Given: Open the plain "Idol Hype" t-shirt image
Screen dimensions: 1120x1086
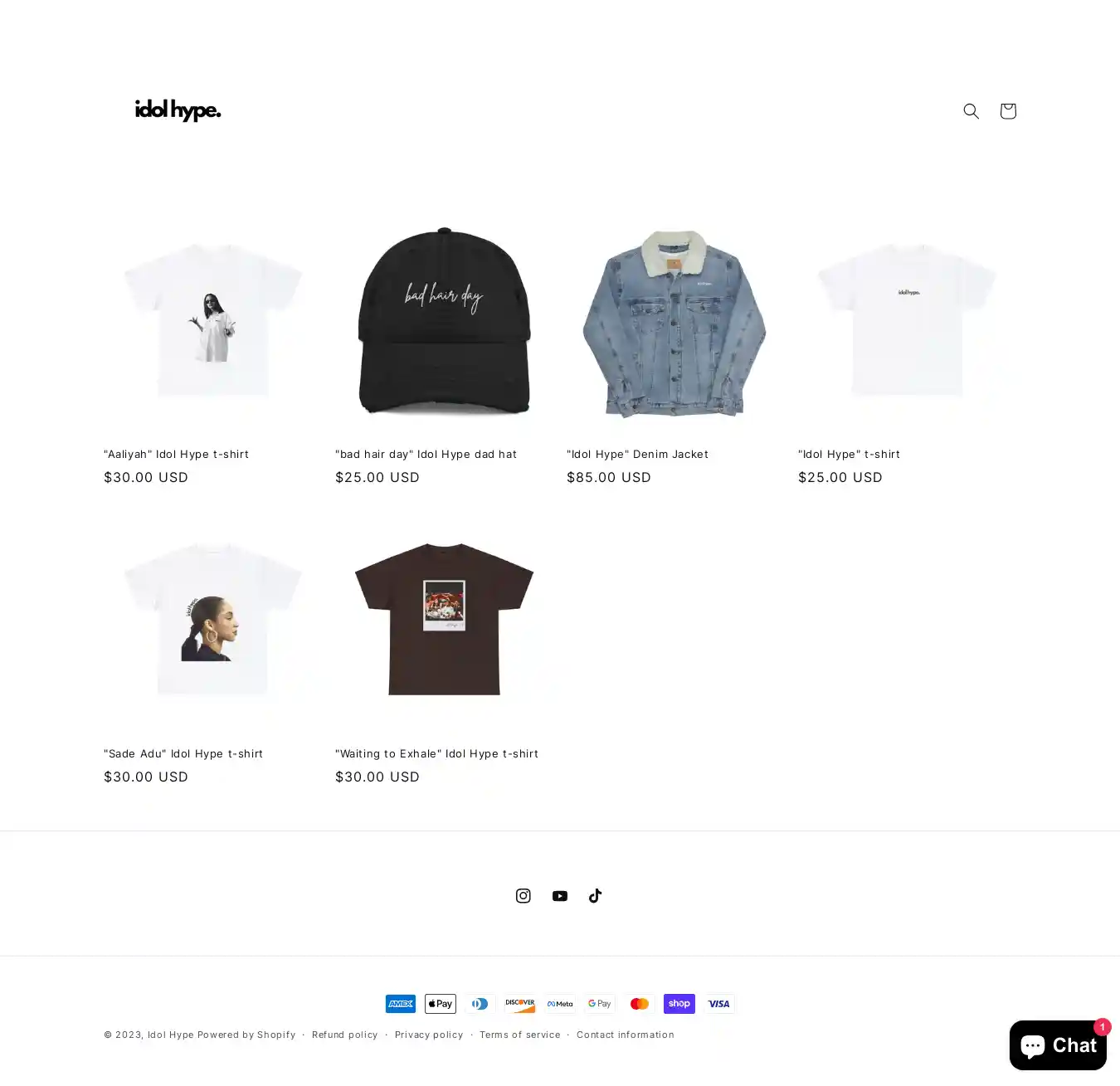Looking at the screenshot, I should click(x=907, y=320).
